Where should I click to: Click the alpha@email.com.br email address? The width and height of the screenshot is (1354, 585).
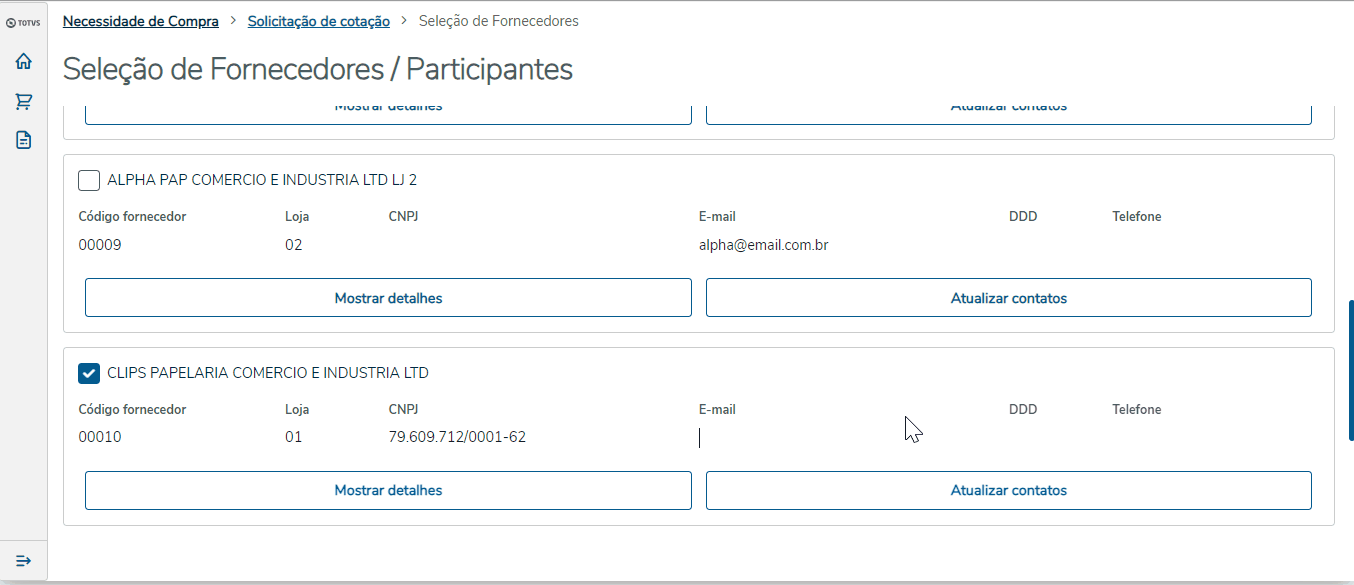coord(763,245)
